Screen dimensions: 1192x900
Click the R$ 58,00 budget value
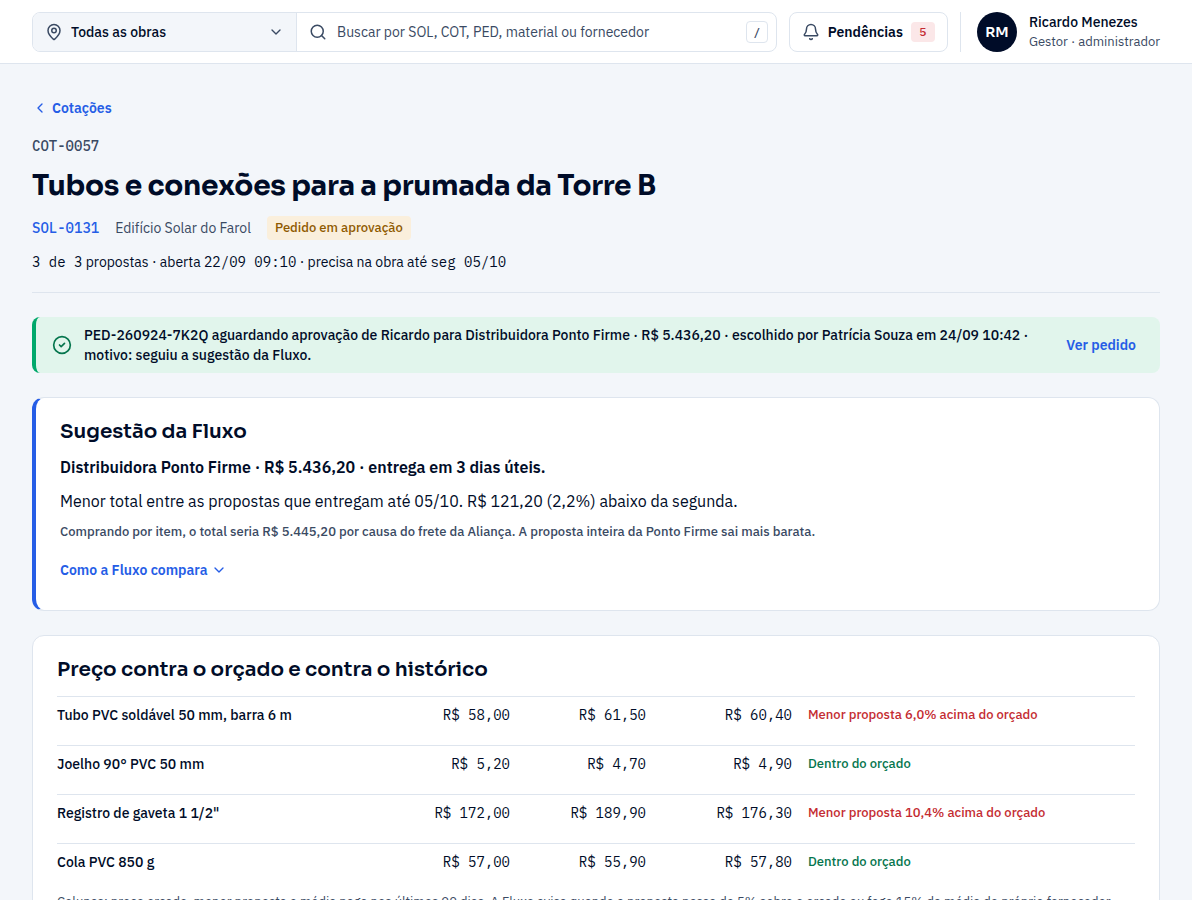(476, 715)
